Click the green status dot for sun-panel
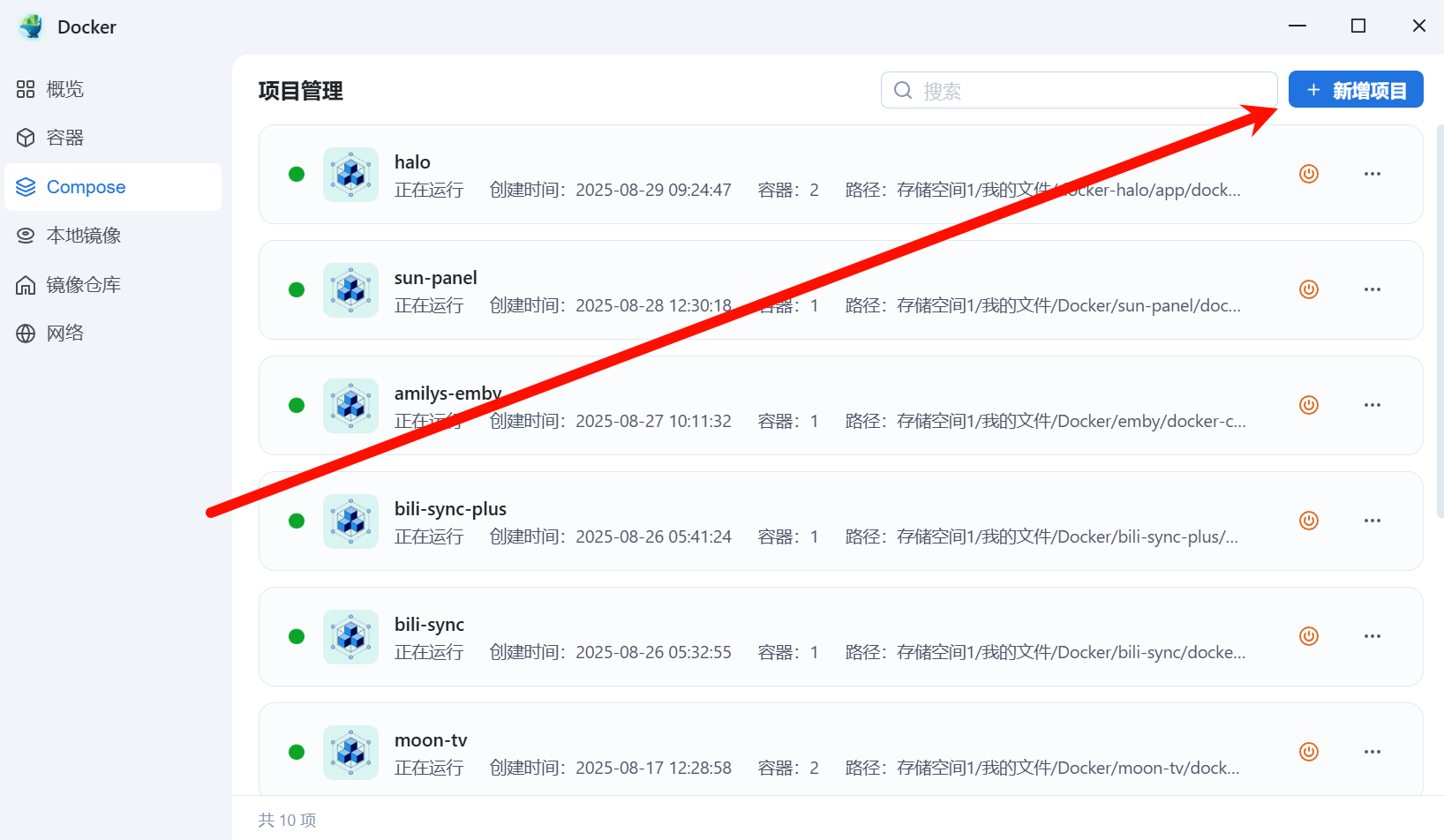The height and width of the screenshot is (840, 1444). point(297,289)
